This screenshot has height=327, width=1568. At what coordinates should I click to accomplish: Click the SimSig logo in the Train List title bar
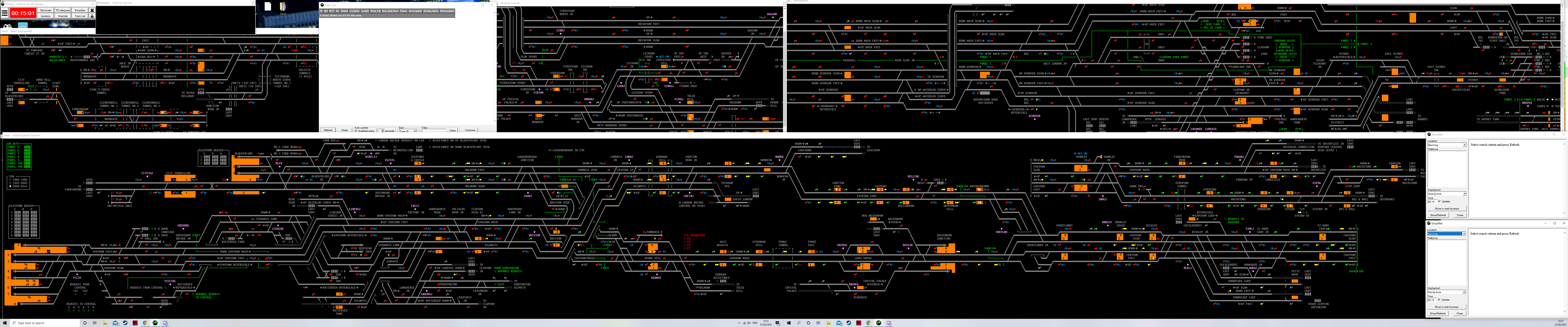[x=322, y=5]
